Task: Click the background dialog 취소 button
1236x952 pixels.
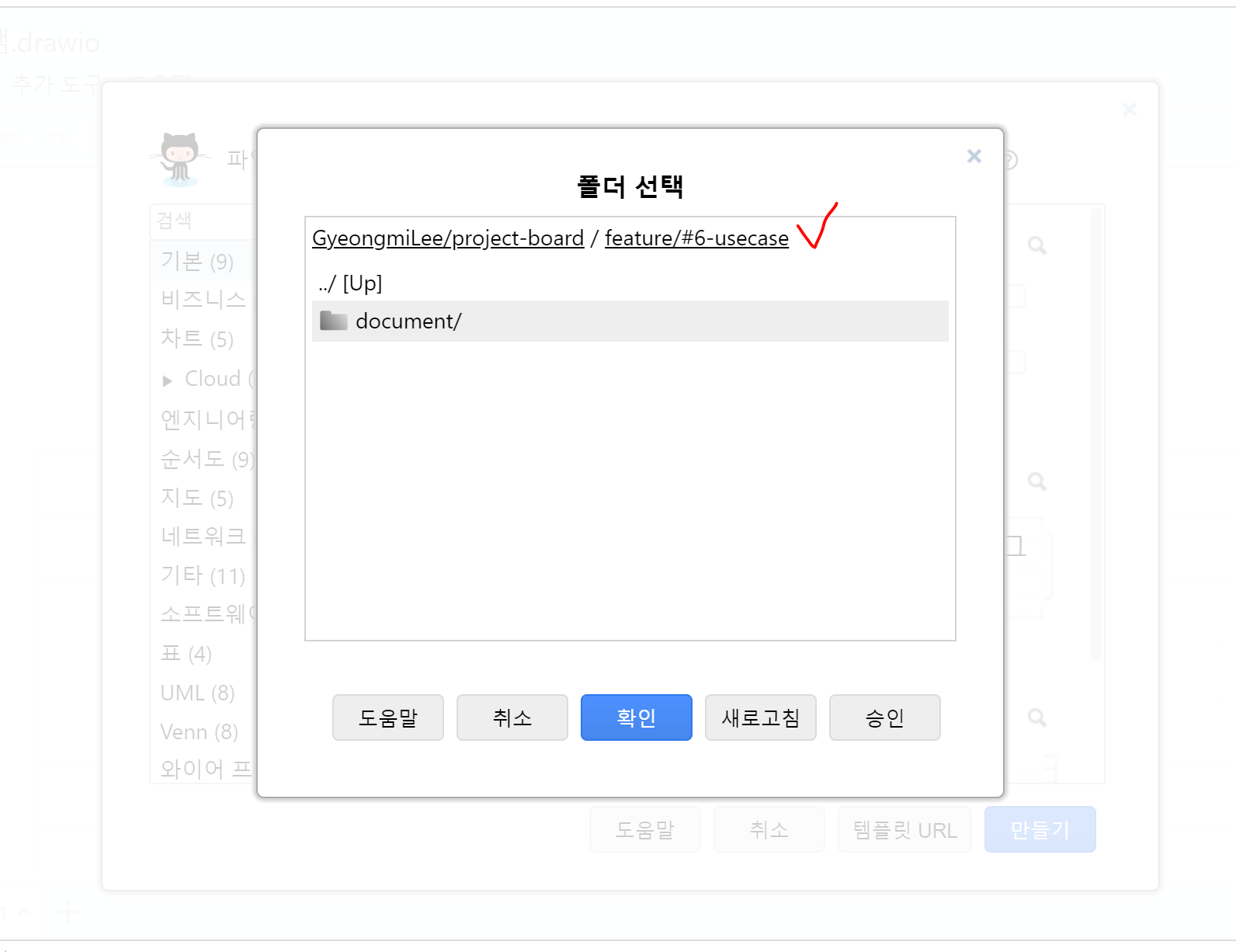Action: [x=769, y=829]
